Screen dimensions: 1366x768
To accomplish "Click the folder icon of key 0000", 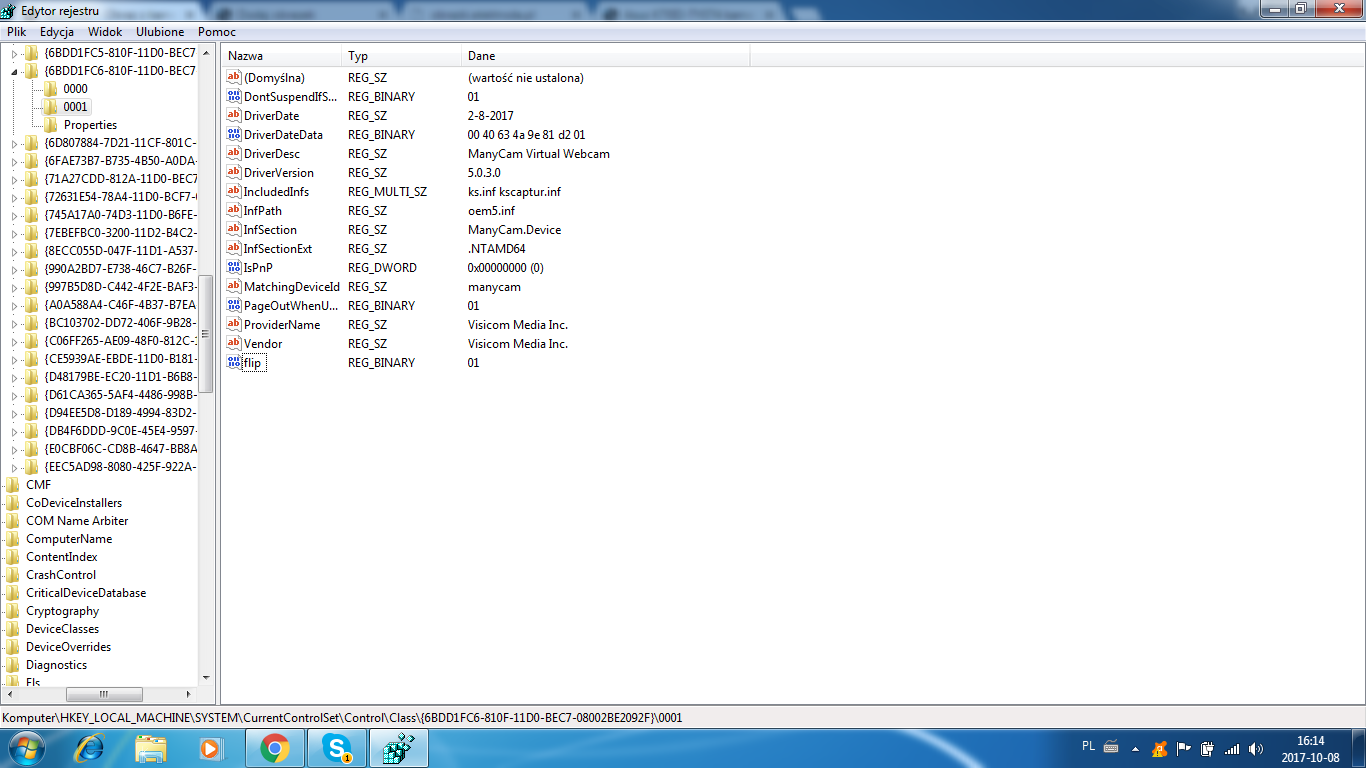I will click(x=50, y=89).
